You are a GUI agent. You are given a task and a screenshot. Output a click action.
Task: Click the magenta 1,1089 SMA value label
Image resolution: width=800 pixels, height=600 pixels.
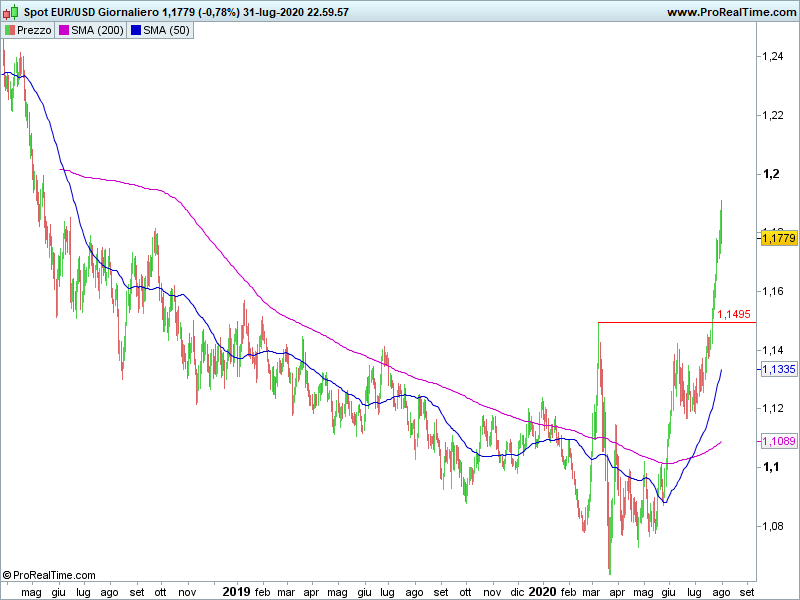click(778, 441)
